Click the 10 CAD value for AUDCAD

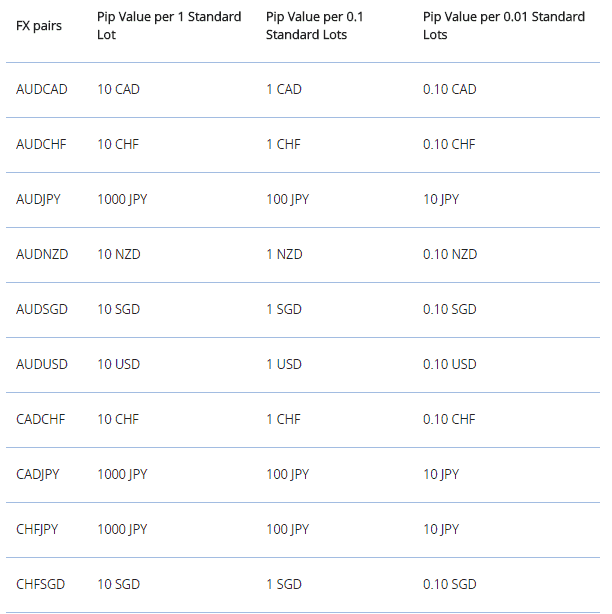tap(118, 89)
